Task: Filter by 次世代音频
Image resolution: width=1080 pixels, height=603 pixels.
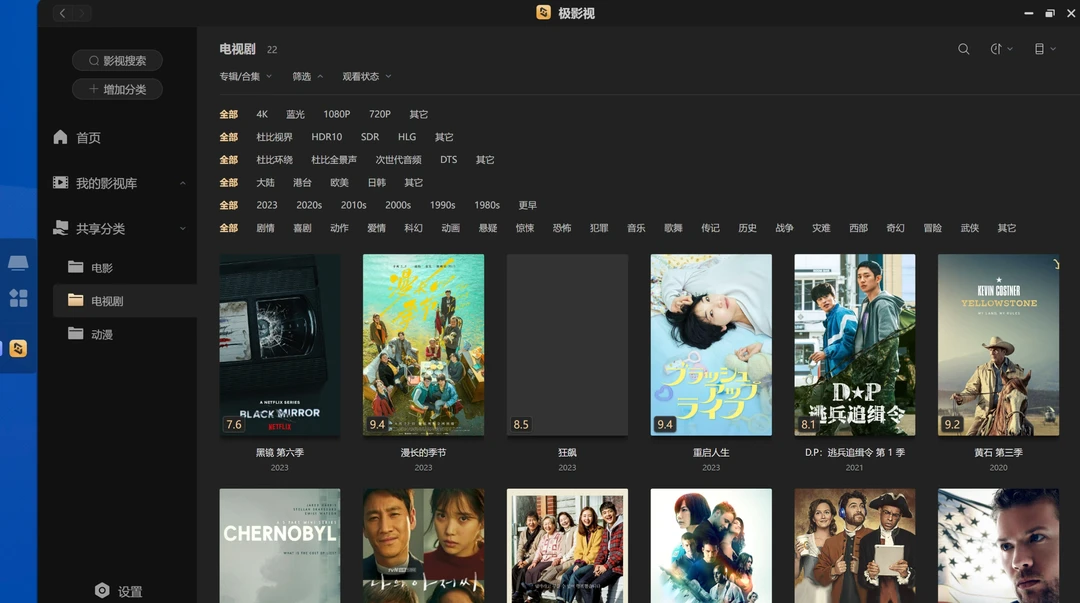Action: click(398, 160)
